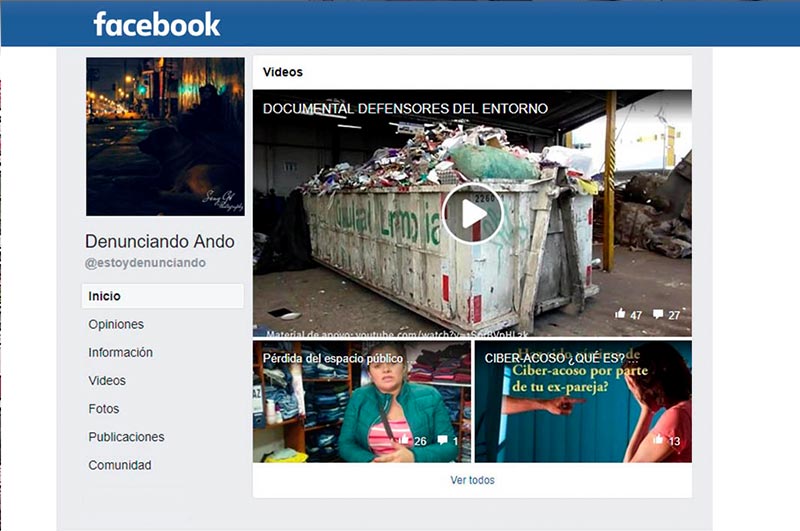Click the comment icon showing 27
This screenshot has width=800, height=531.
657,314
